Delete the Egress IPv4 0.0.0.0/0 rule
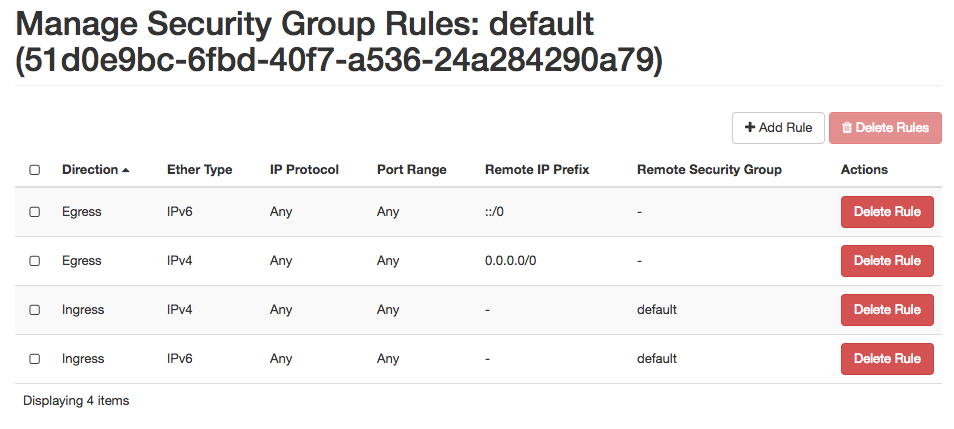 coord(887,260)
